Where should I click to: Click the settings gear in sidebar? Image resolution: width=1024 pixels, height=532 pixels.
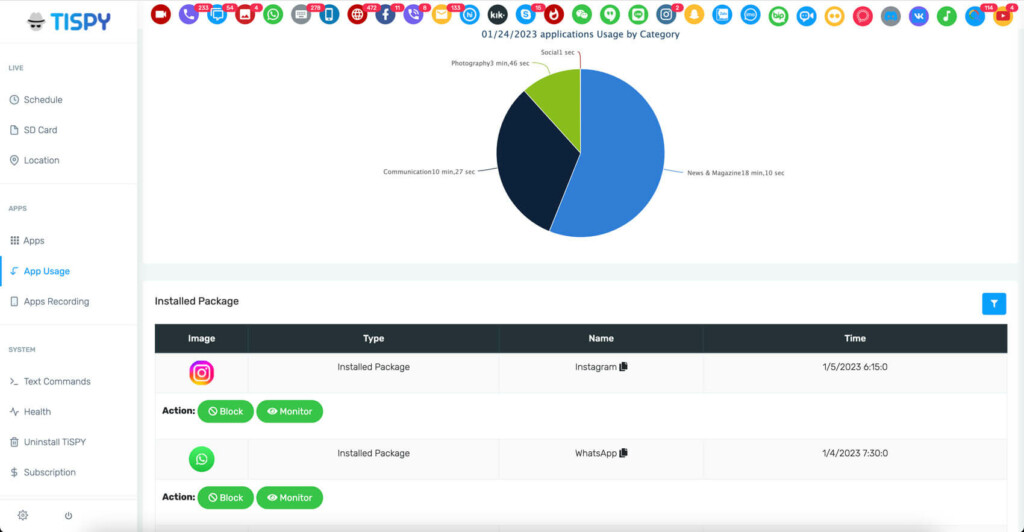click(x=23, y=516)
